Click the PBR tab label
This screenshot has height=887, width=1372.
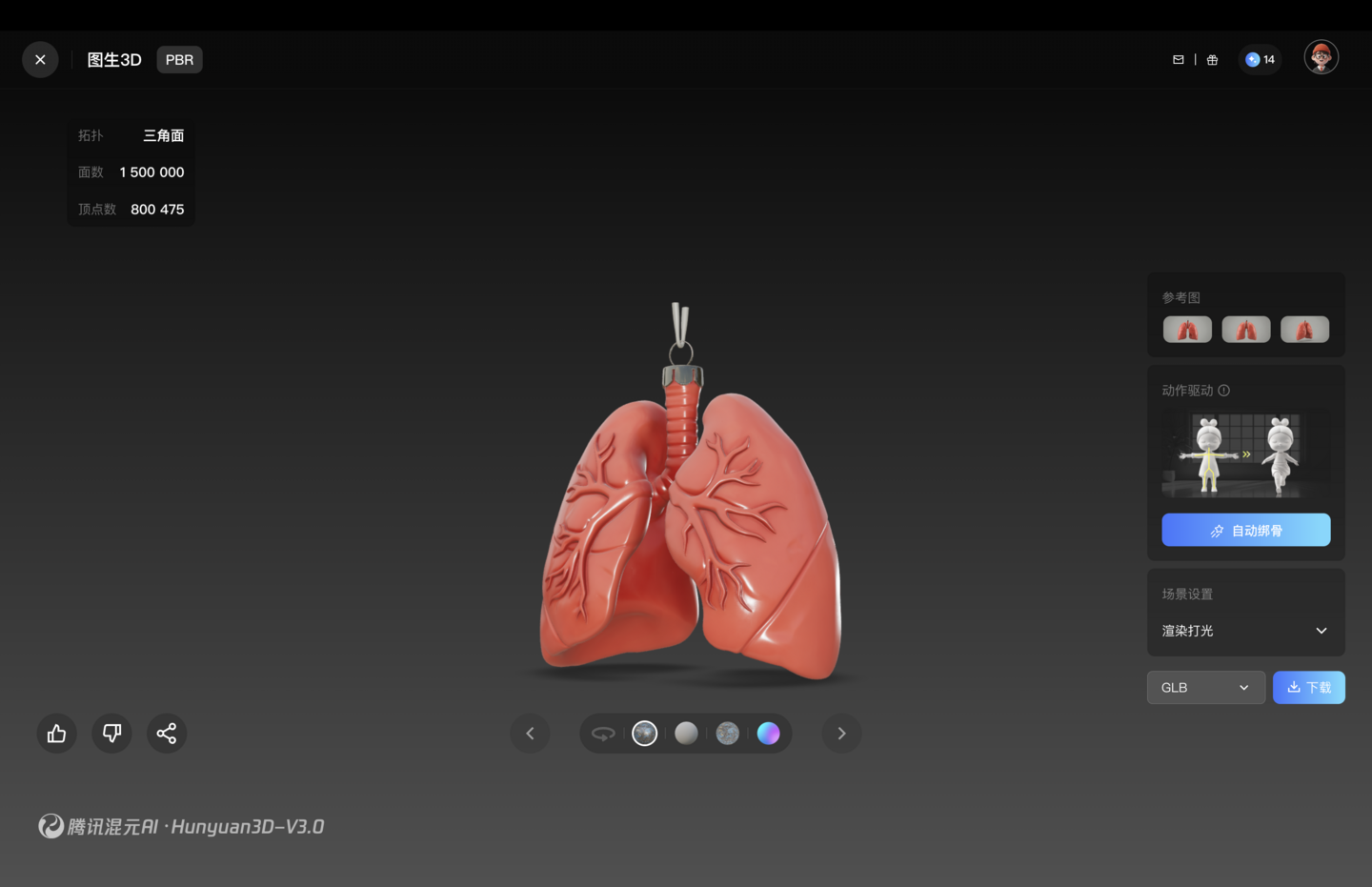coord(179,60)
